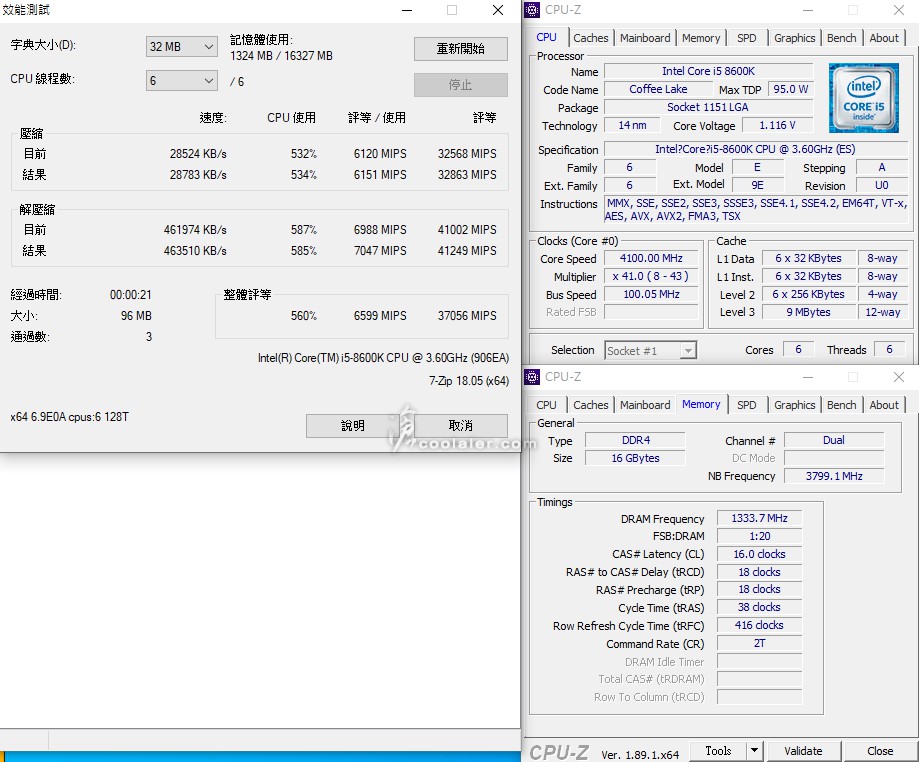This screenshot has height=762, width=919.
Task: Open the CPU threads count dropdown
Action: (x=182, y=81)
